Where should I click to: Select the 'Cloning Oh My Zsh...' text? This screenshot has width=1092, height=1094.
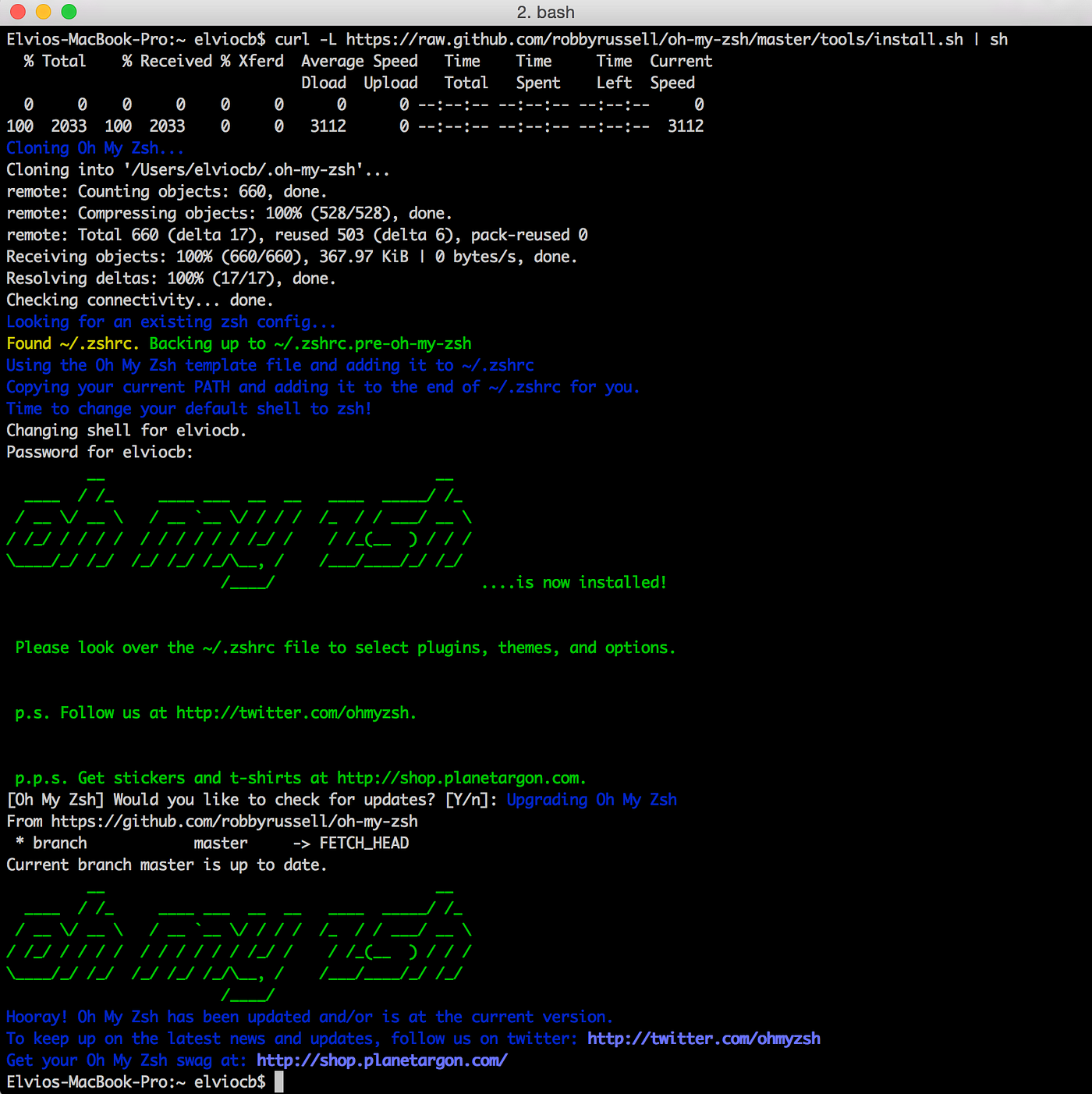(x=94, y=147)
